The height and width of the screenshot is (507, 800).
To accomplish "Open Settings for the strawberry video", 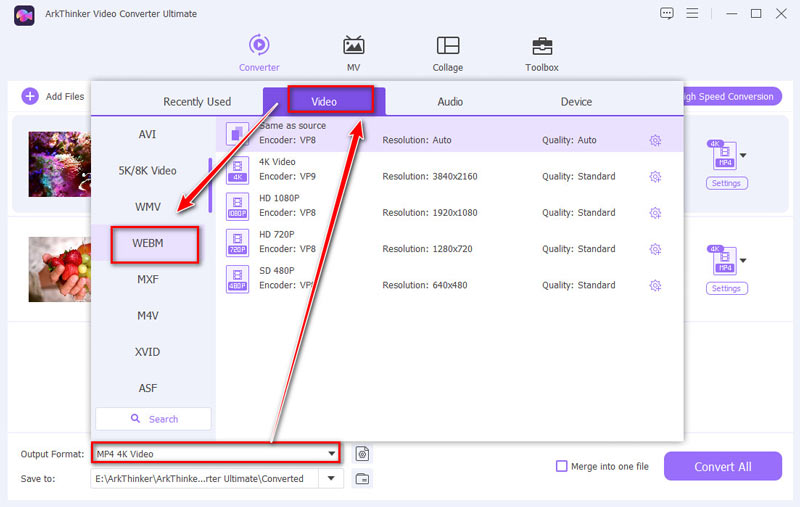I will (727, 288).
